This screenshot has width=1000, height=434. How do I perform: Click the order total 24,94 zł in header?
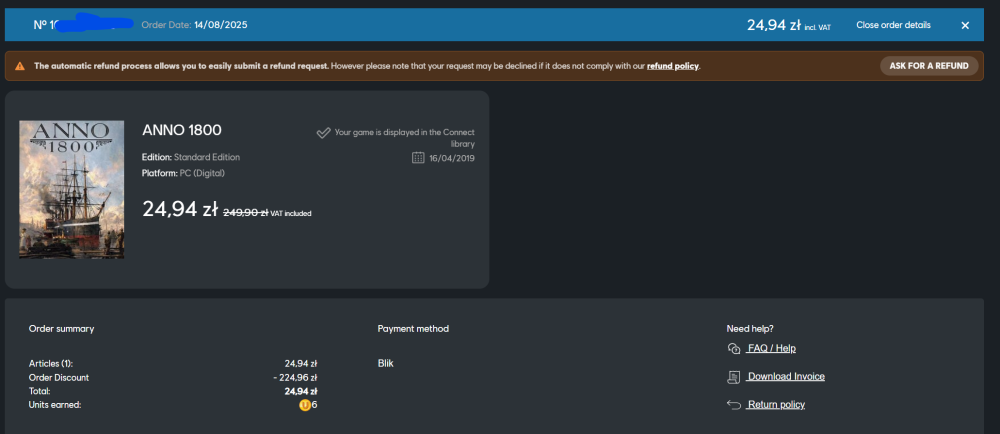pyautogui.click(x=774, y=25)
